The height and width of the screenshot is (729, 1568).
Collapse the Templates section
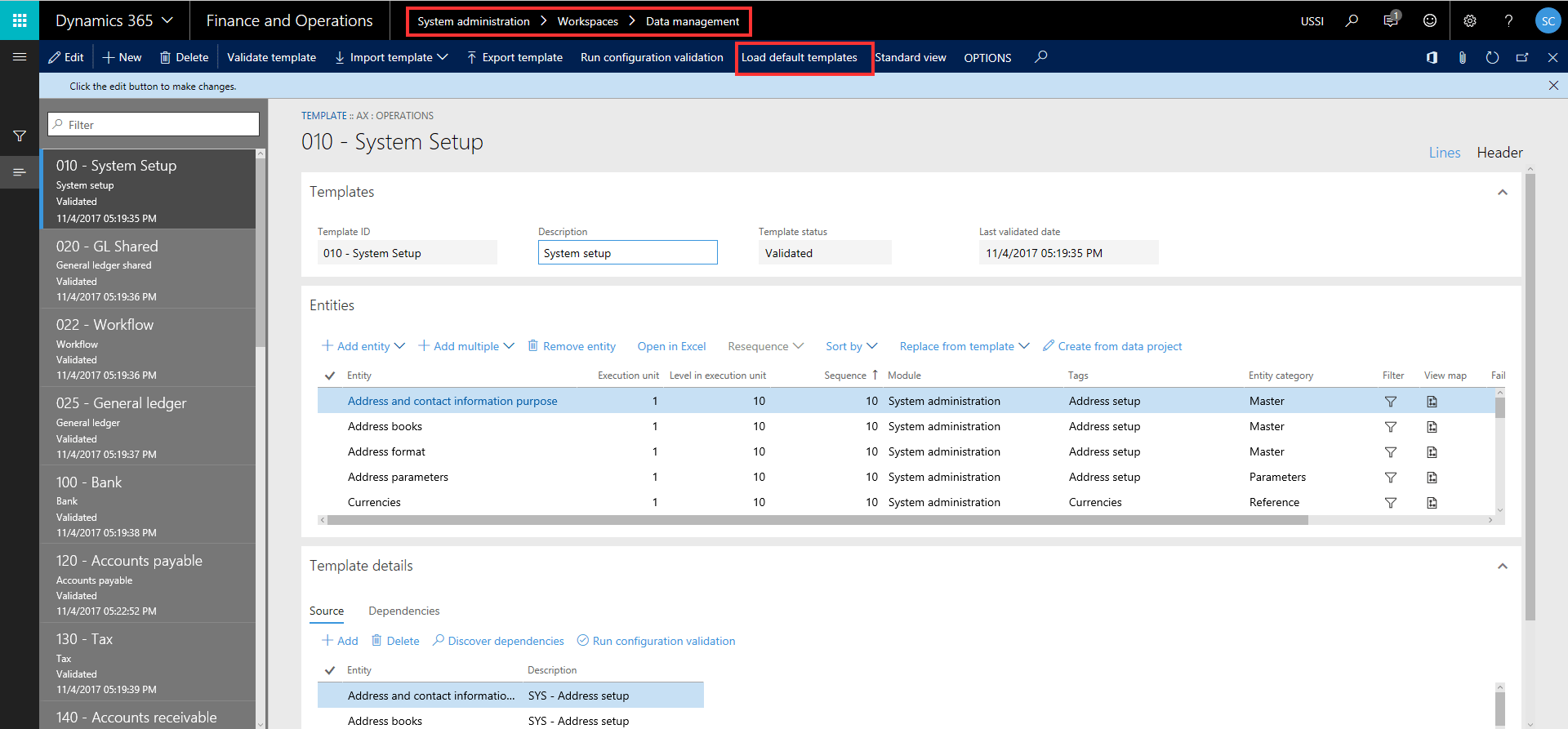pyautogui.click(x=1502, y=192)
